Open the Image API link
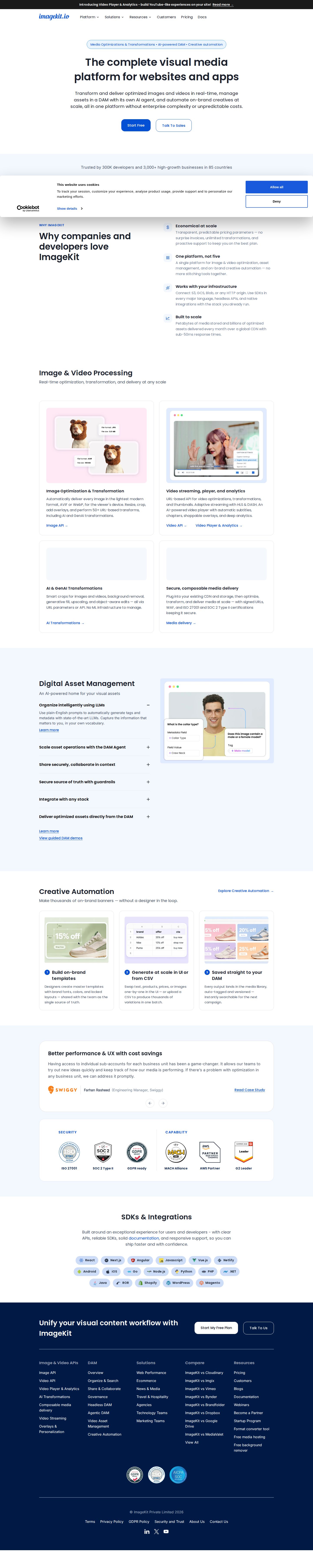 57,525
